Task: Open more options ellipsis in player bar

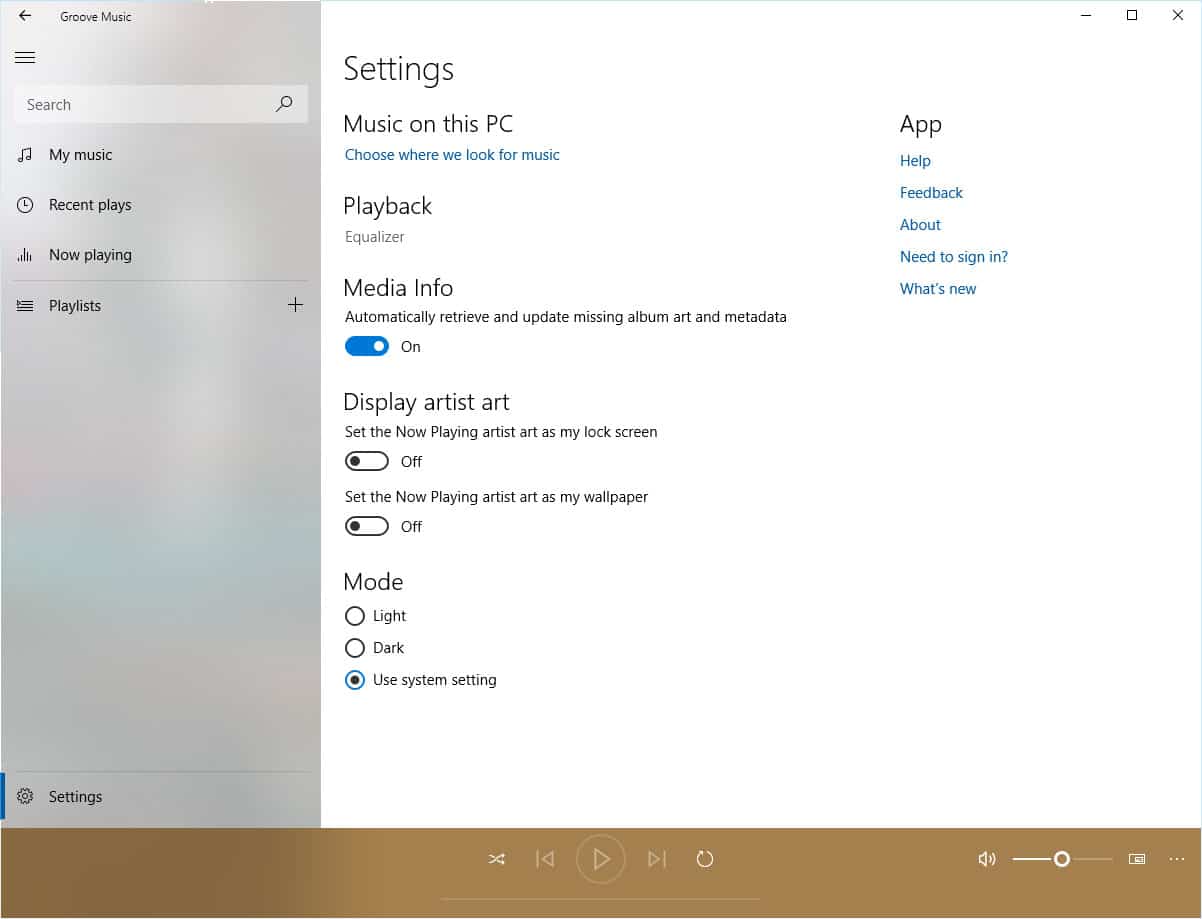Action: (x=1177, y=859)
